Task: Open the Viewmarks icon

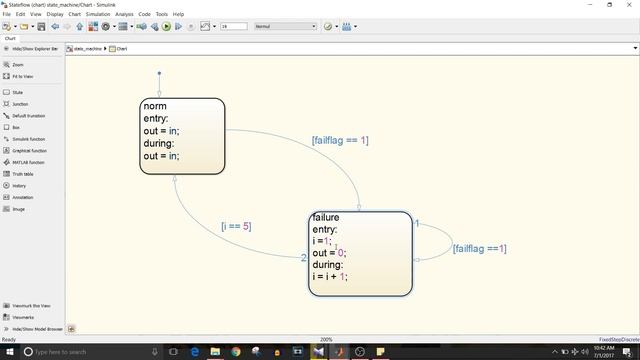Action: (x=19, y=317)
